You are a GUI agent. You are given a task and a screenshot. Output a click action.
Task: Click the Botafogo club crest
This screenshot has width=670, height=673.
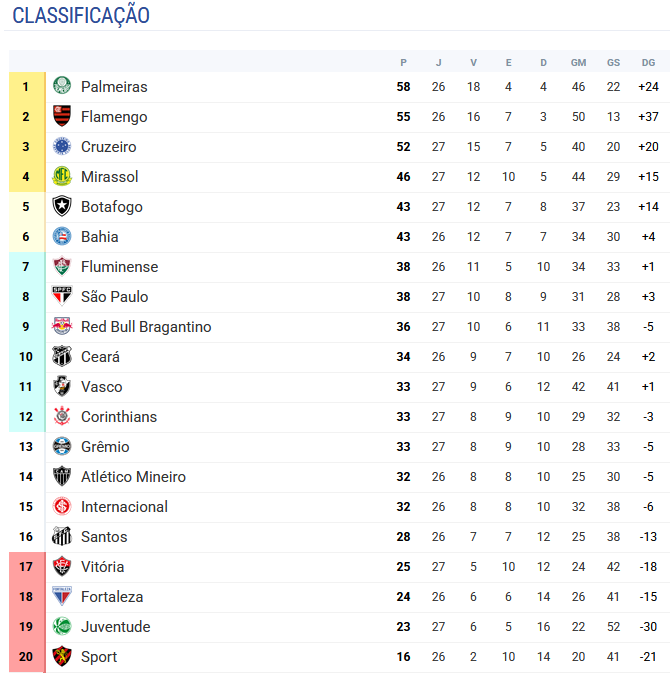(x=62, y=207)
